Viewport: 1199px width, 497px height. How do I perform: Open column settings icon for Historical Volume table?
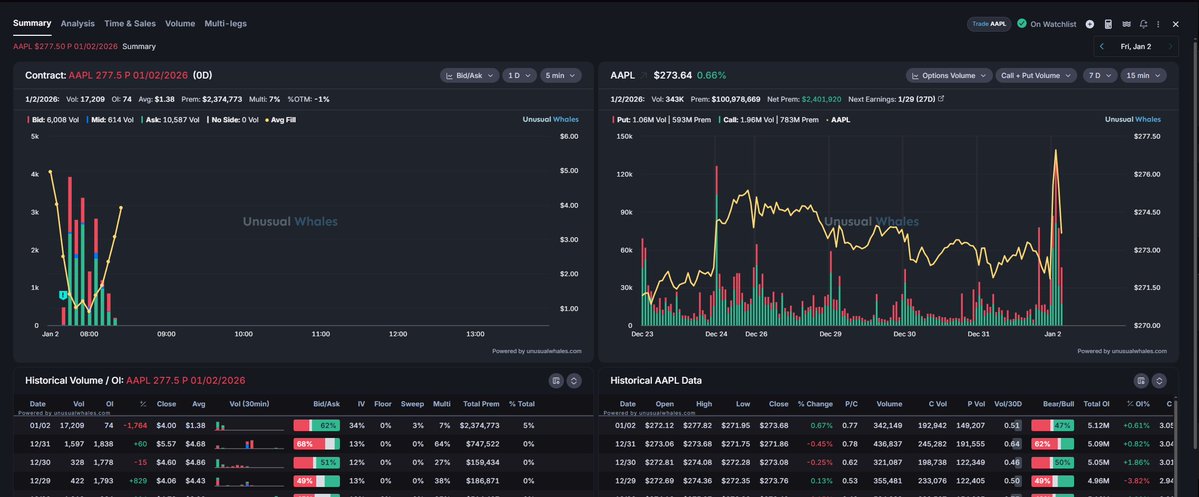point(557,381)
